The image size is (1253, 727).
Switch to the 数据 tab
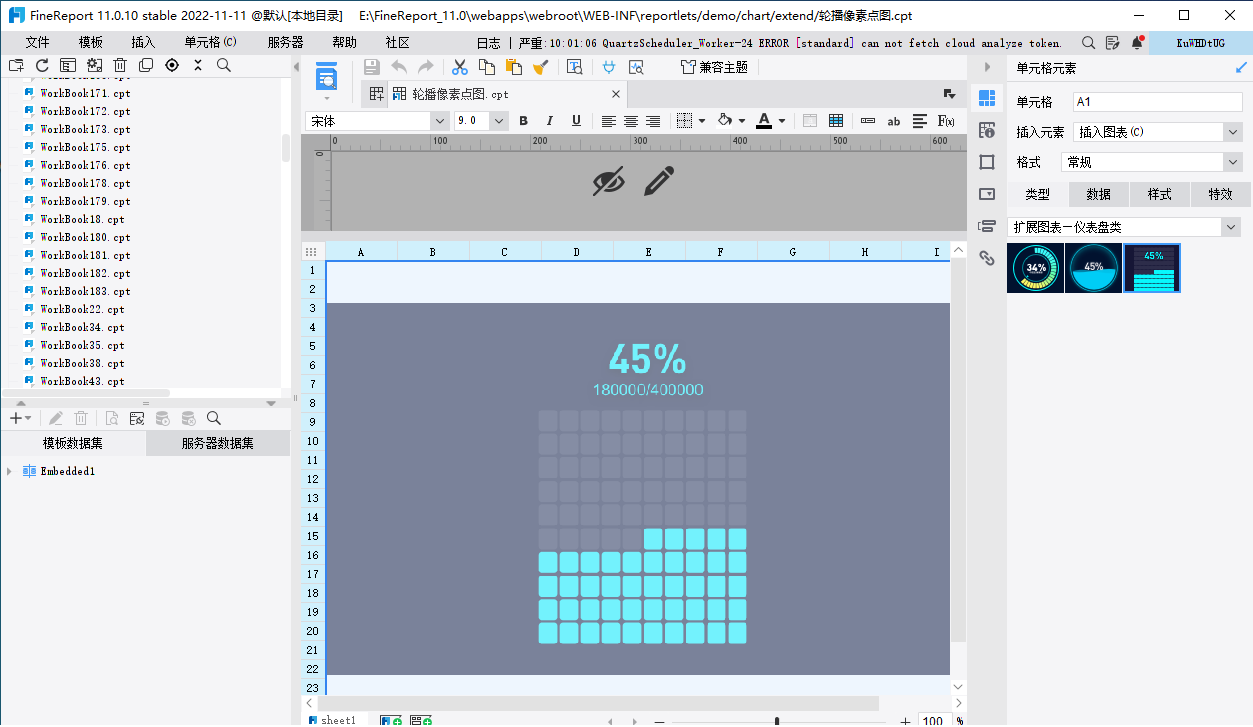(1098, 194)
